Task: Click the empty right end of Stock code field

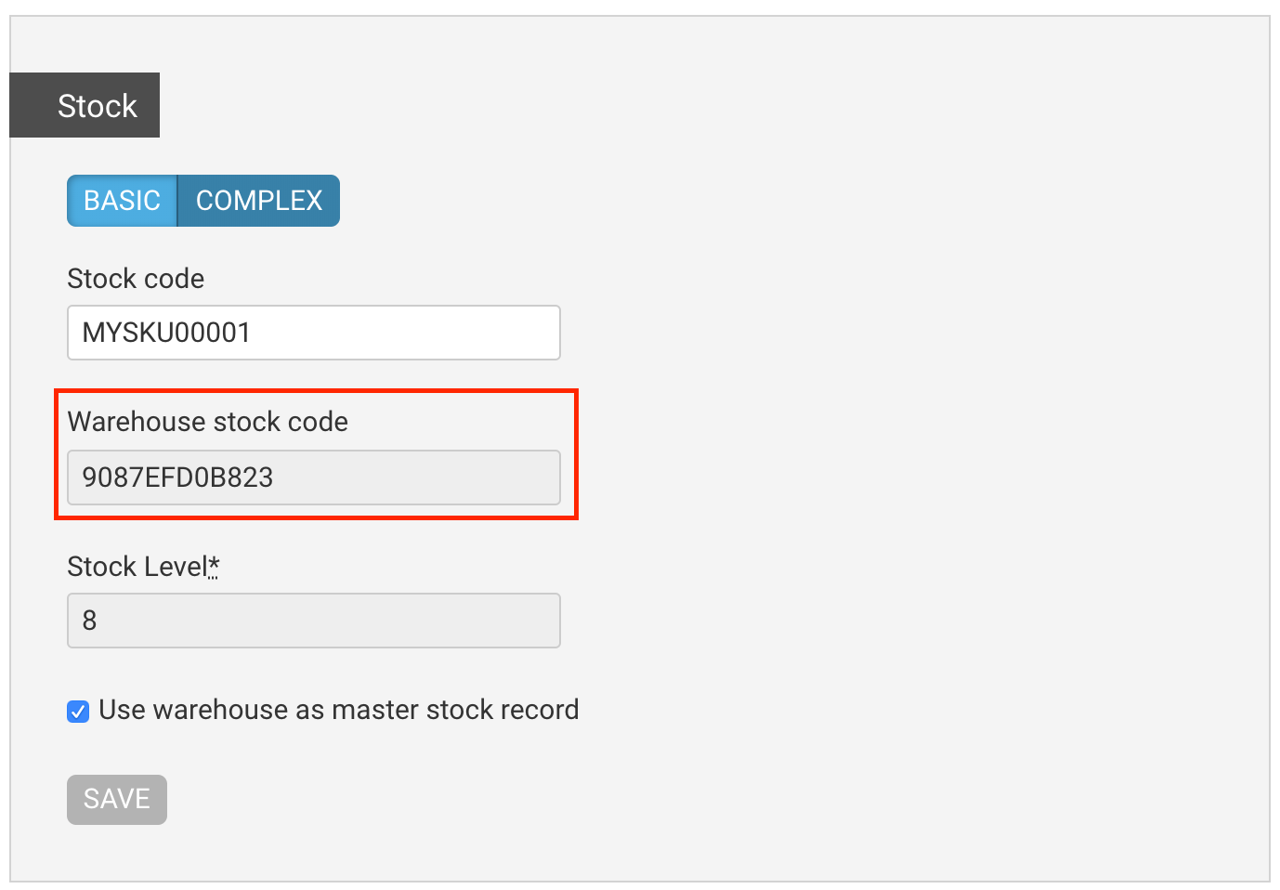Action: [520, 333]
